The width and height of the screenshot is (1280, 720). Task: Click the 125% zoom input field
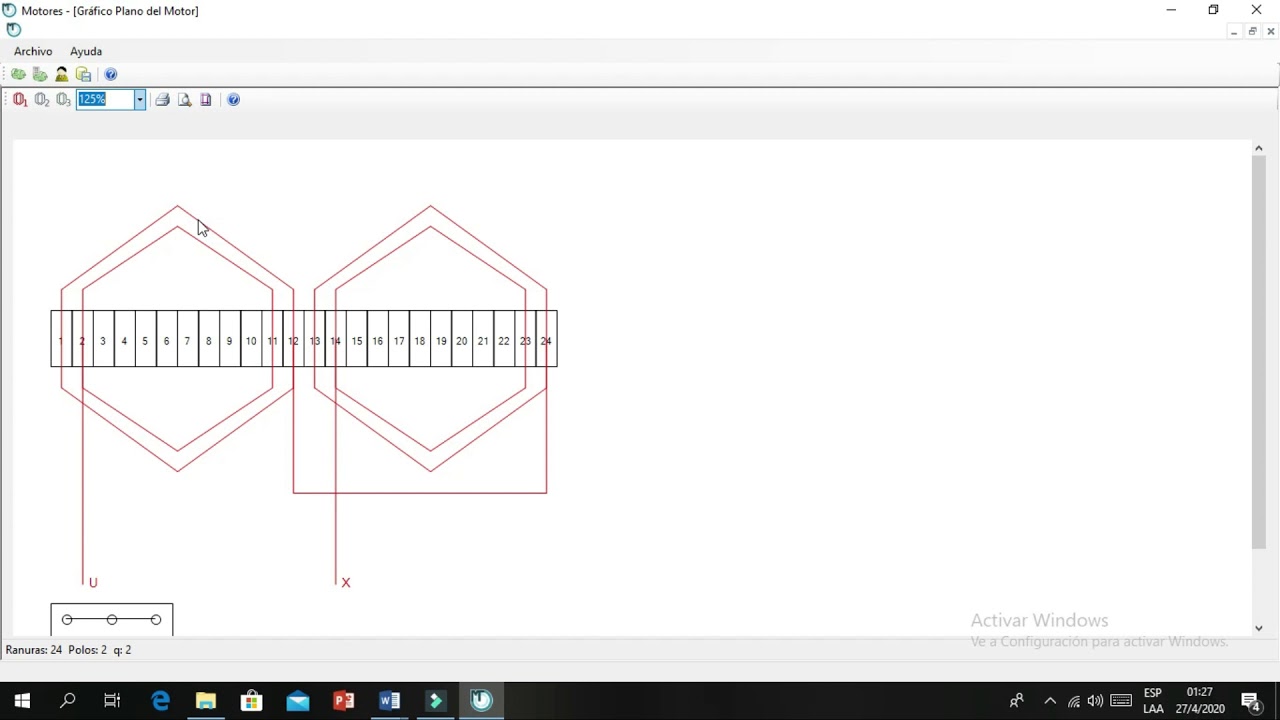(x=105, y=99)
